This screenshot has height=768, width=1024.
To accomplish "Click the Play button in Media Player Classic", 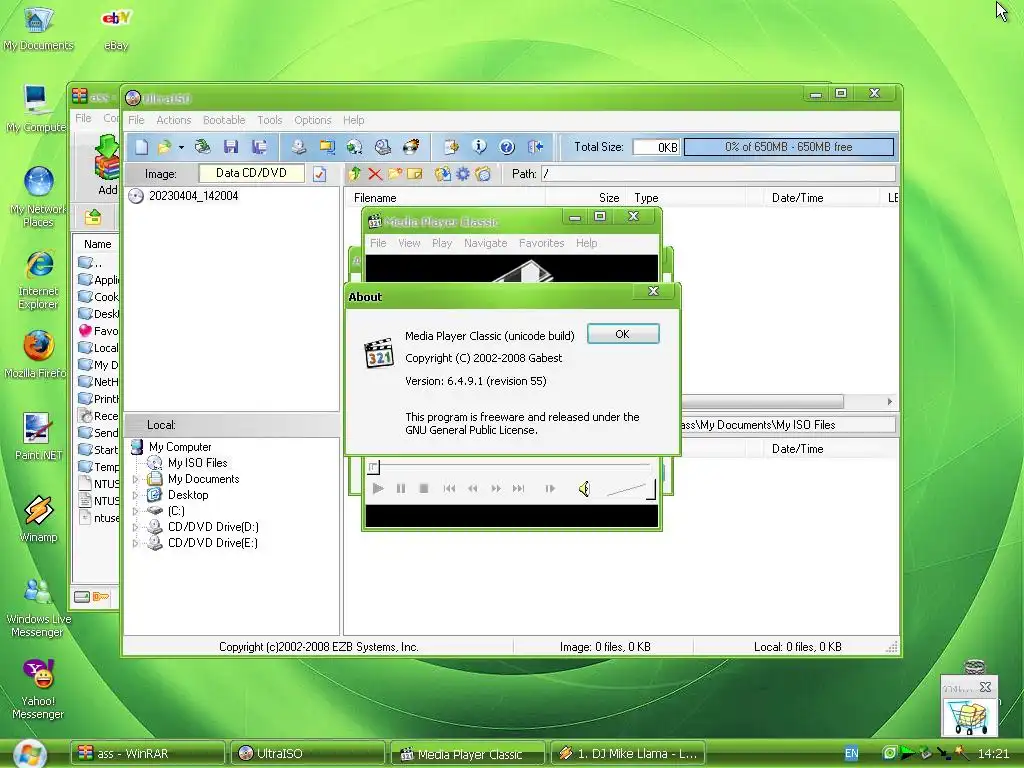I will coord(377,488).
